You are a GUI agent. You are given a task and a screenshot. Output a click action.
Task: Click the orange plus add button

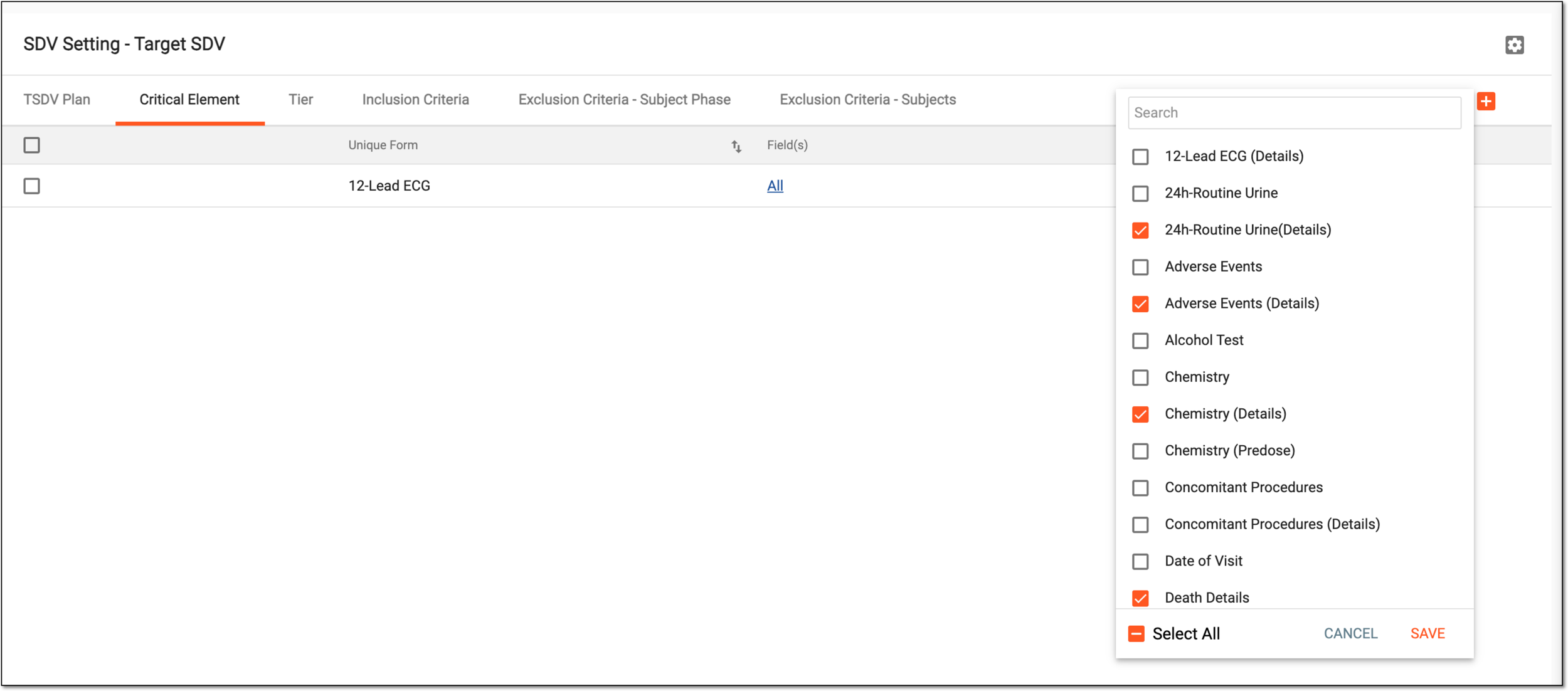coord(1486,101)
